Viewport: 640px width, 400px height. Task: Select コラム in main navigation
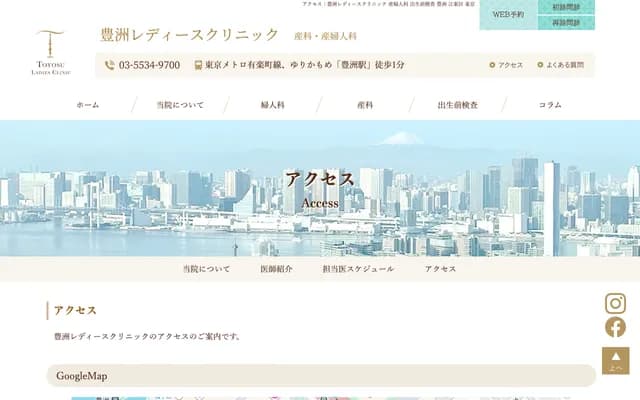tap(550, 105)
